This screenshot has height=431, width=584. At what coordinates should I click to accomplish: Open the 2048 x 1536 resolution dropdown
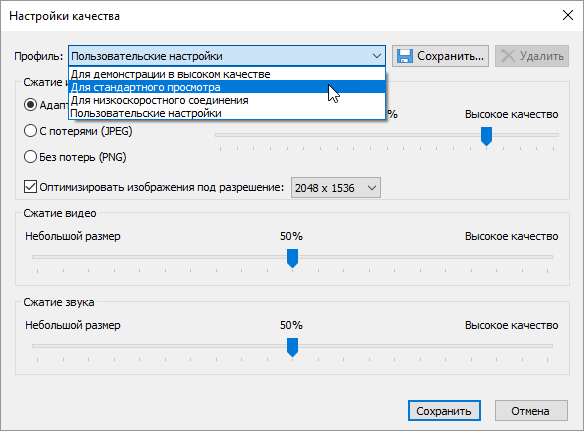click(336, 187)
